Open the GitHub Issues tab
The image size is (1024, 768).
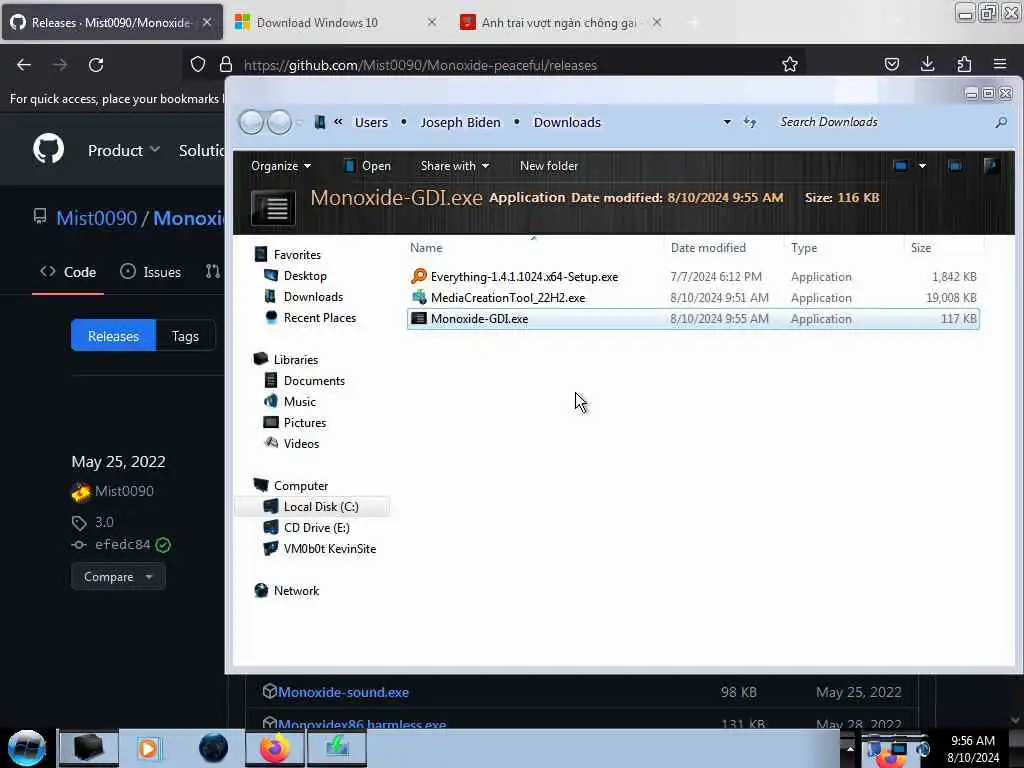151,272
